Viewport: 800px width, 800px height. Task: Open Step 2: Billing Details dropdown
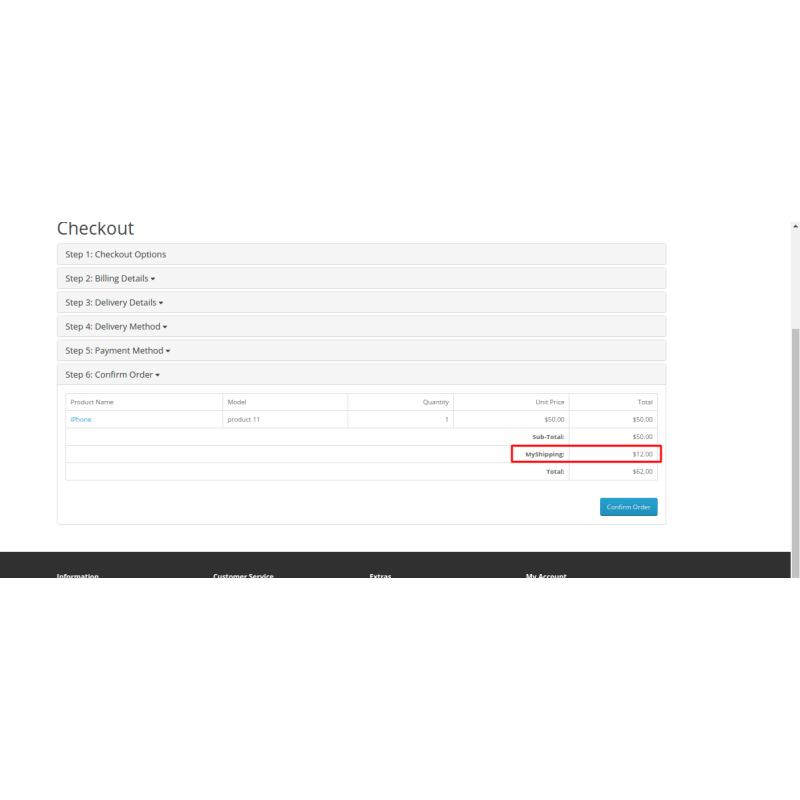click(110, 278)
